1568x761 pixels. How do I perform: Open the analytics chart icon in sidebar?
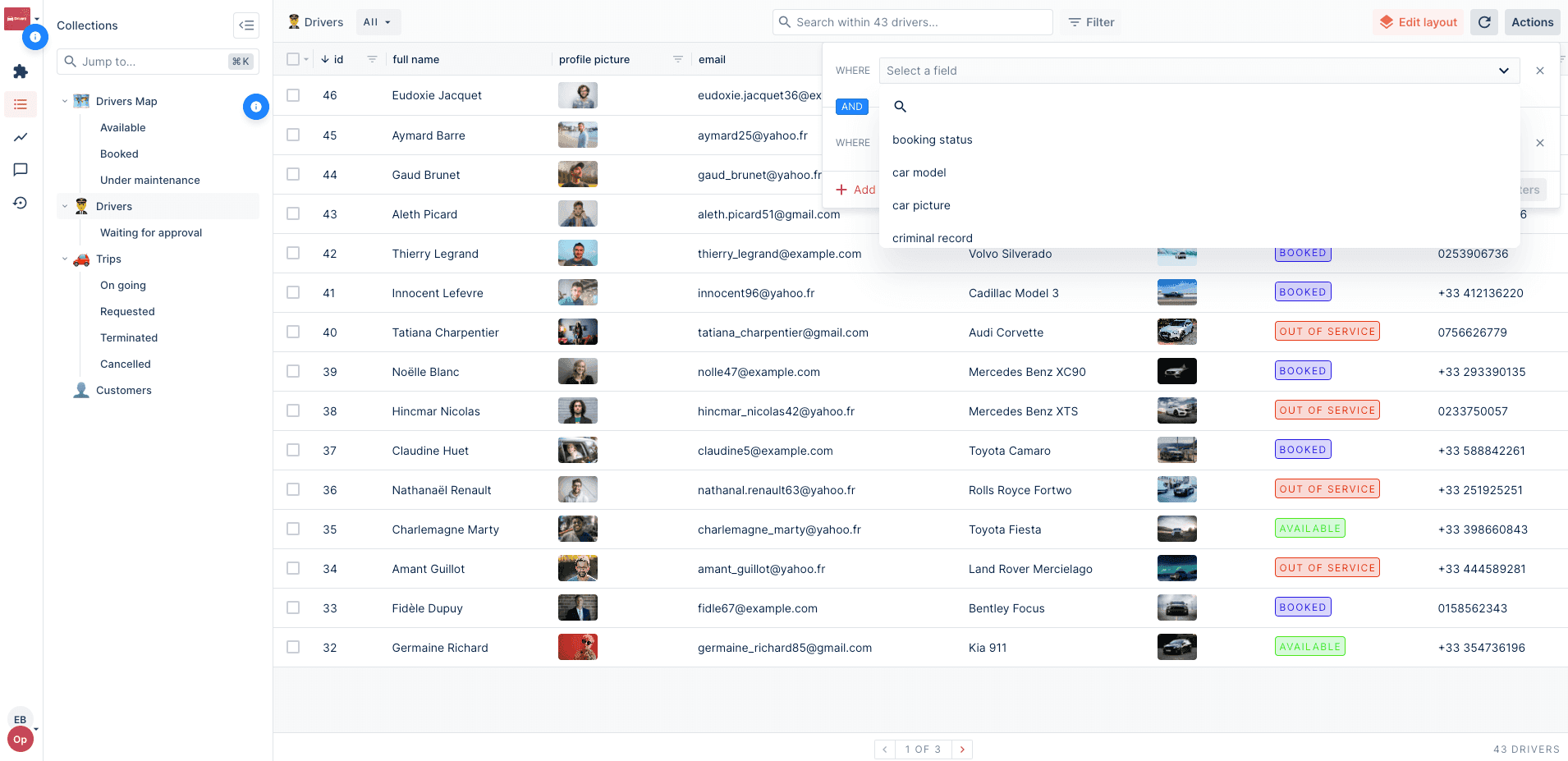click(x=21, y=137)
